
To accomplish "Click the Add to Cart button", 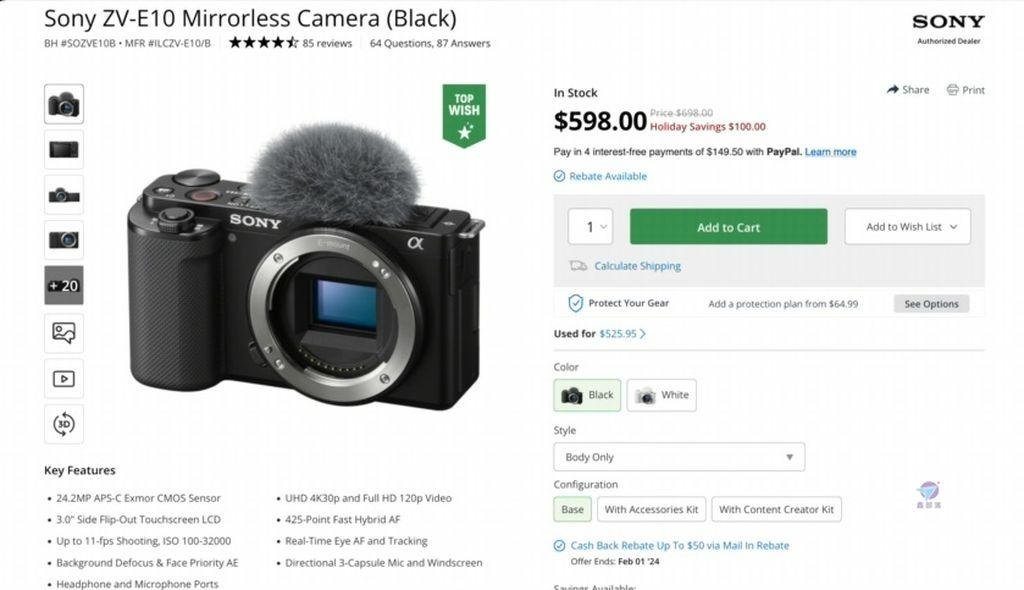I will [x=727, y=226].
